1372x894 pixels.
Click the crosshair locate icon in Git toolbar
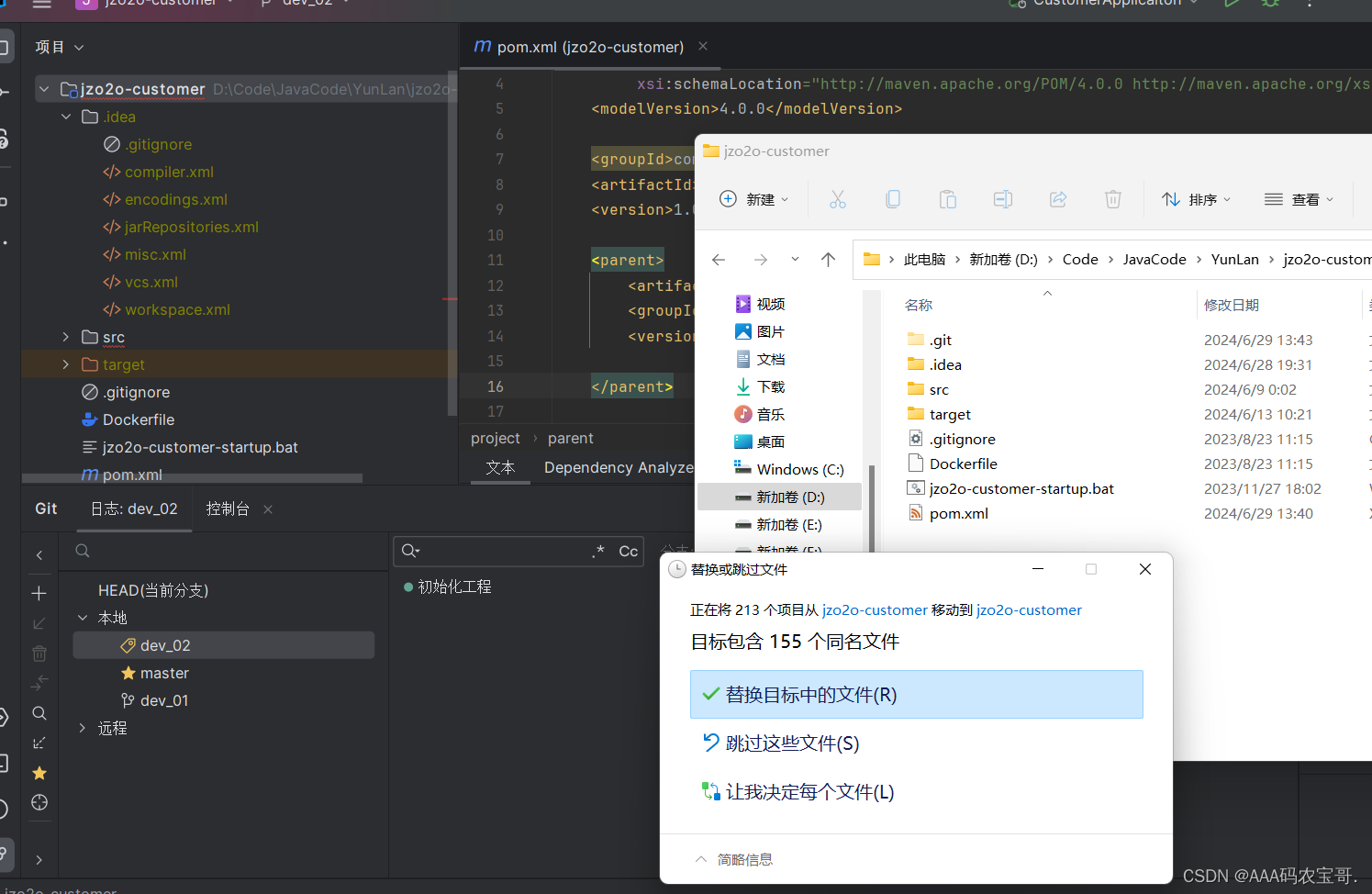[39, 802]
